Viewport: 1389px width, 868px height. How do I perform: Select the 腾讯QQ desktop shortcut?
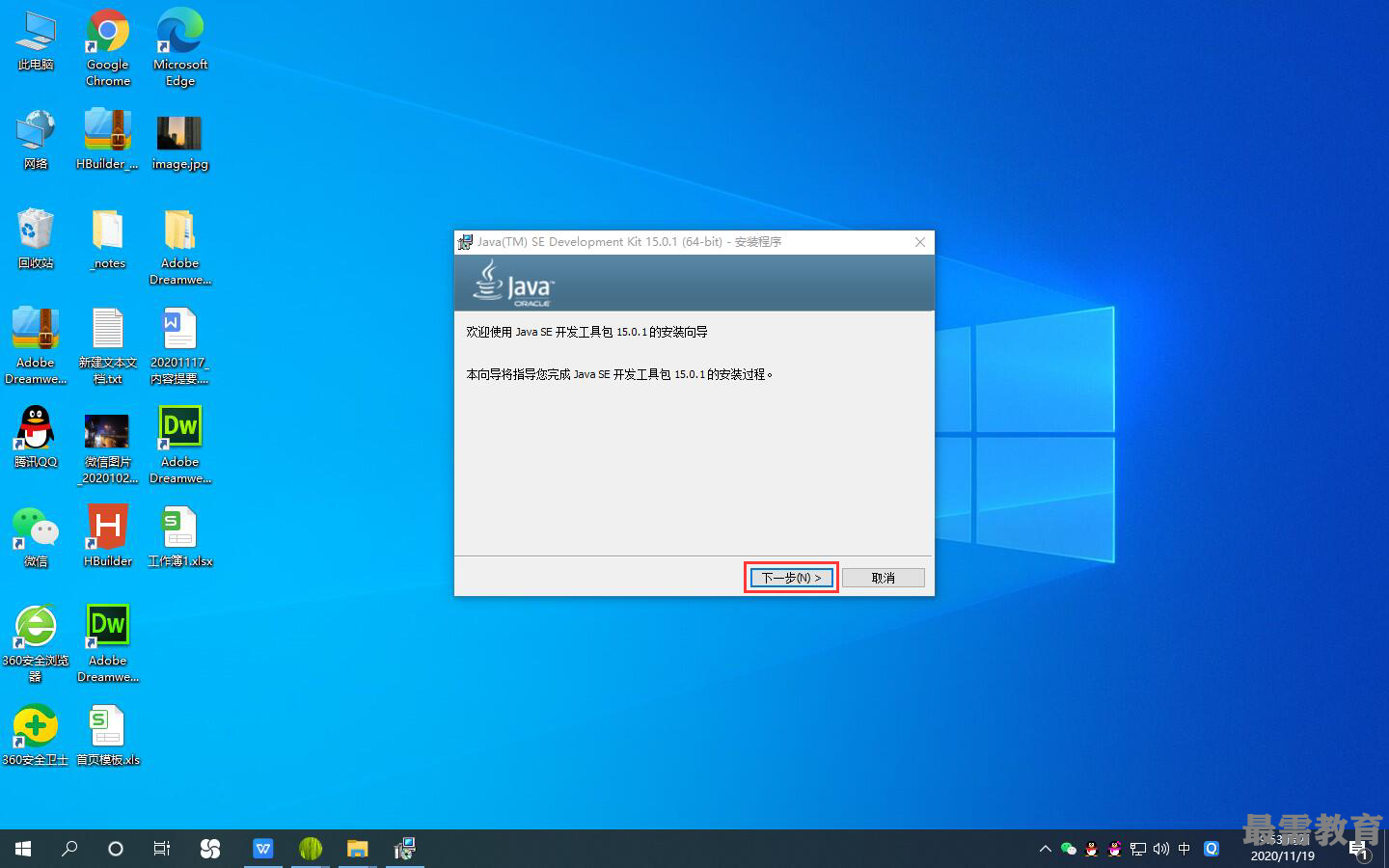[x=36, y=438]
